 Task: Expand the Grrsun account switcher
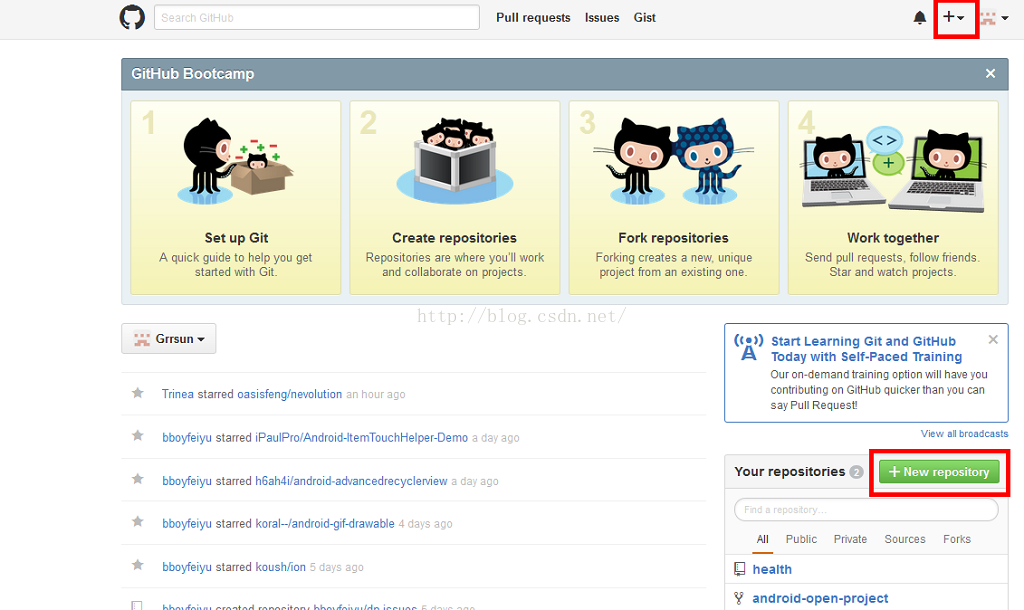tap(168, 338)
